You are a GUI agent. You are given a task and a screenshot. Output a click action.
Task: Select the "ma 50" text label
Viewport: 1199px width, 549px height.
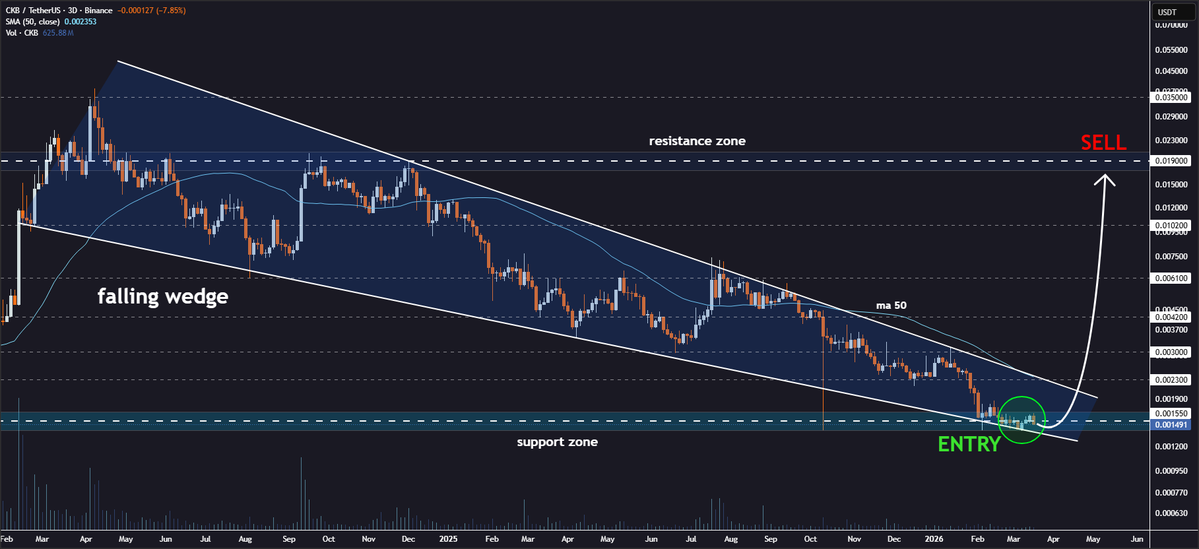[892, 305]
